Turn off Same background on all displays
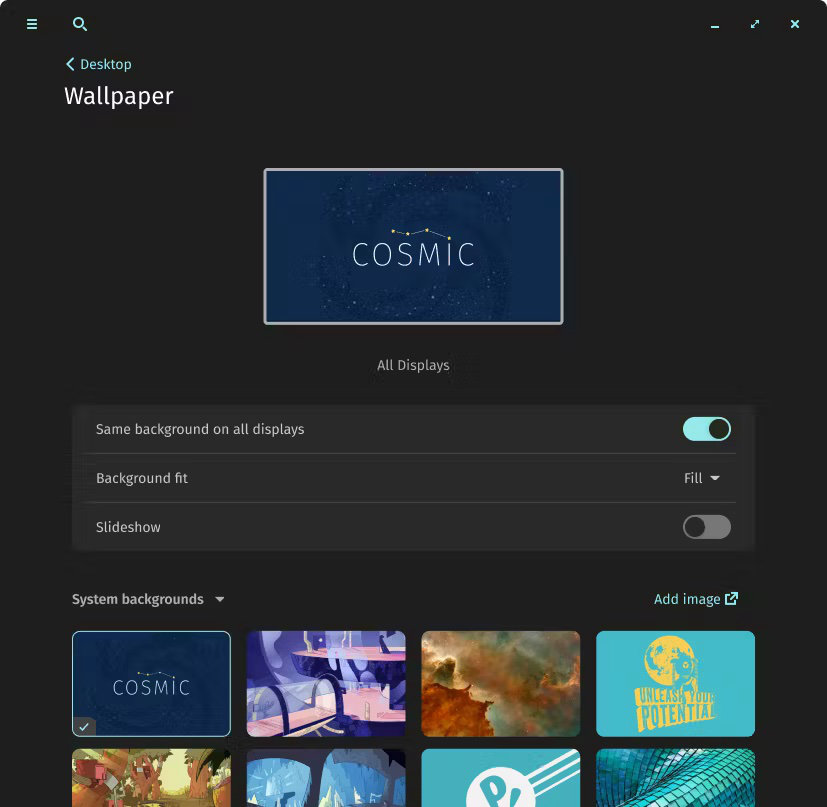Image resolution: width=827 pixels, height=807 pixels. point(706,429)
